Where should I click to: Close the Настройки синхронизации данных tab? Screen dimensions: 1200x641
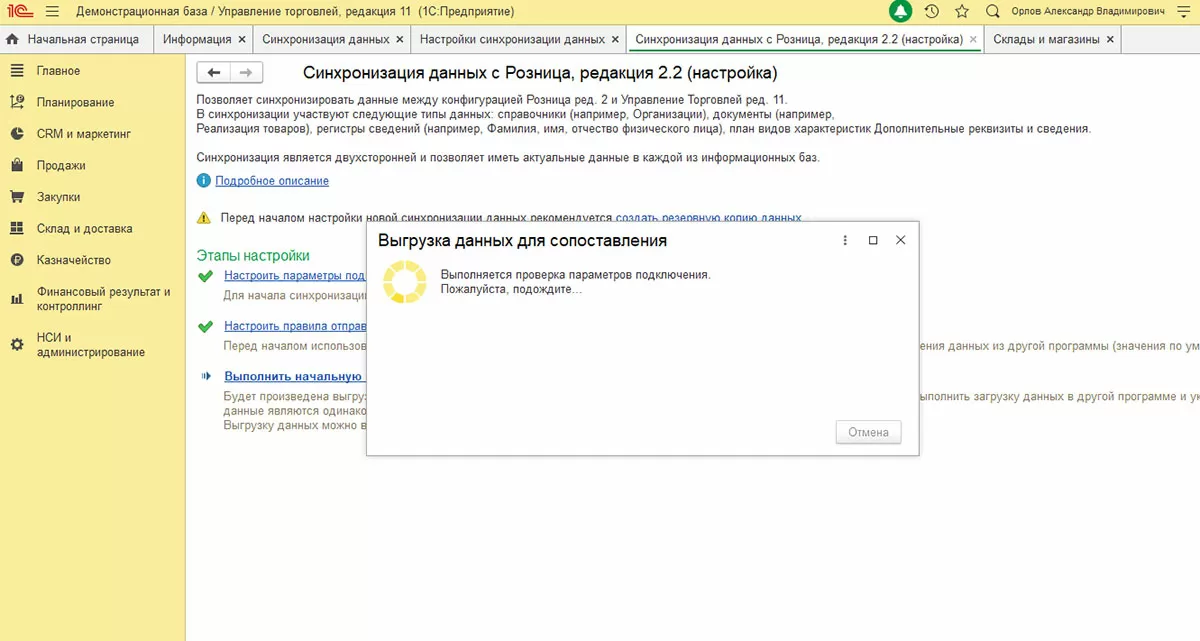615,39
